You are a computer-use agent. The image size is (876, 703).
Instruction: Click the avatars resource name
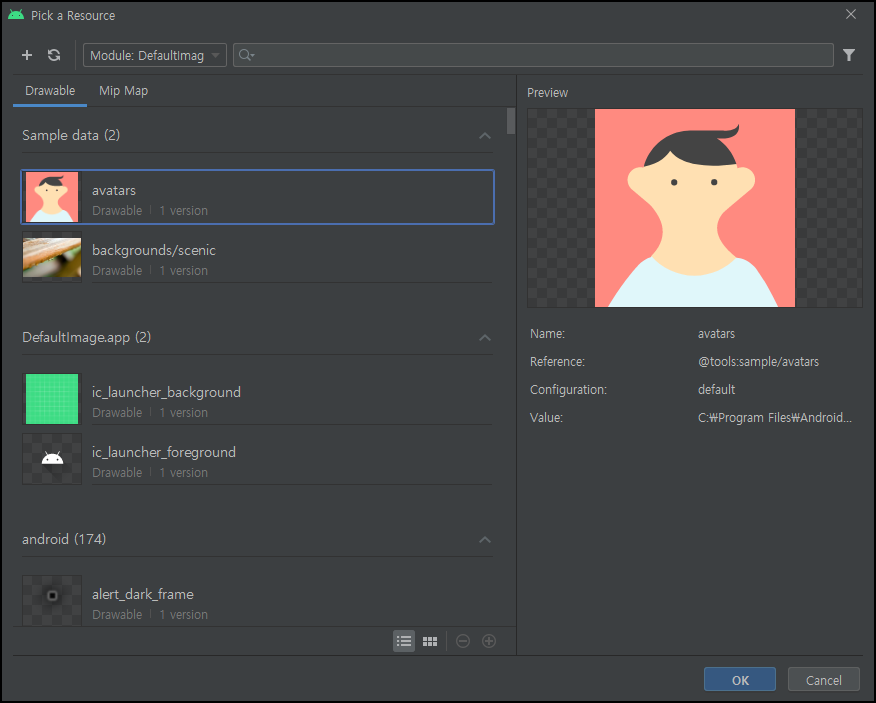click(113, 191)
